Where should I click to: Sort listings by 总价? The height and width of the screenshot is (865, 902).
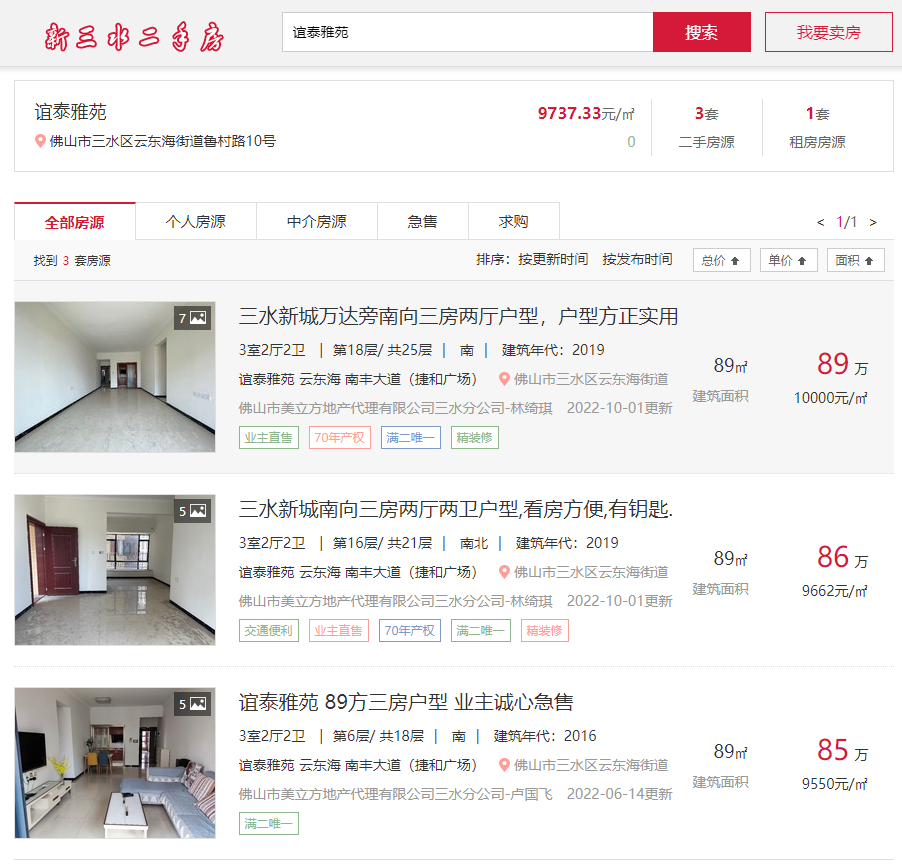[x=721, y=260]
